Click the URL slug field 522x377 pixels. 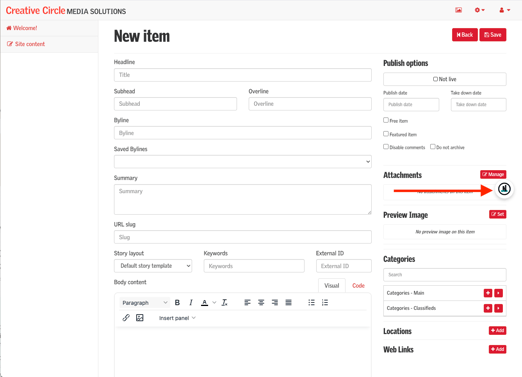point(243,237)
